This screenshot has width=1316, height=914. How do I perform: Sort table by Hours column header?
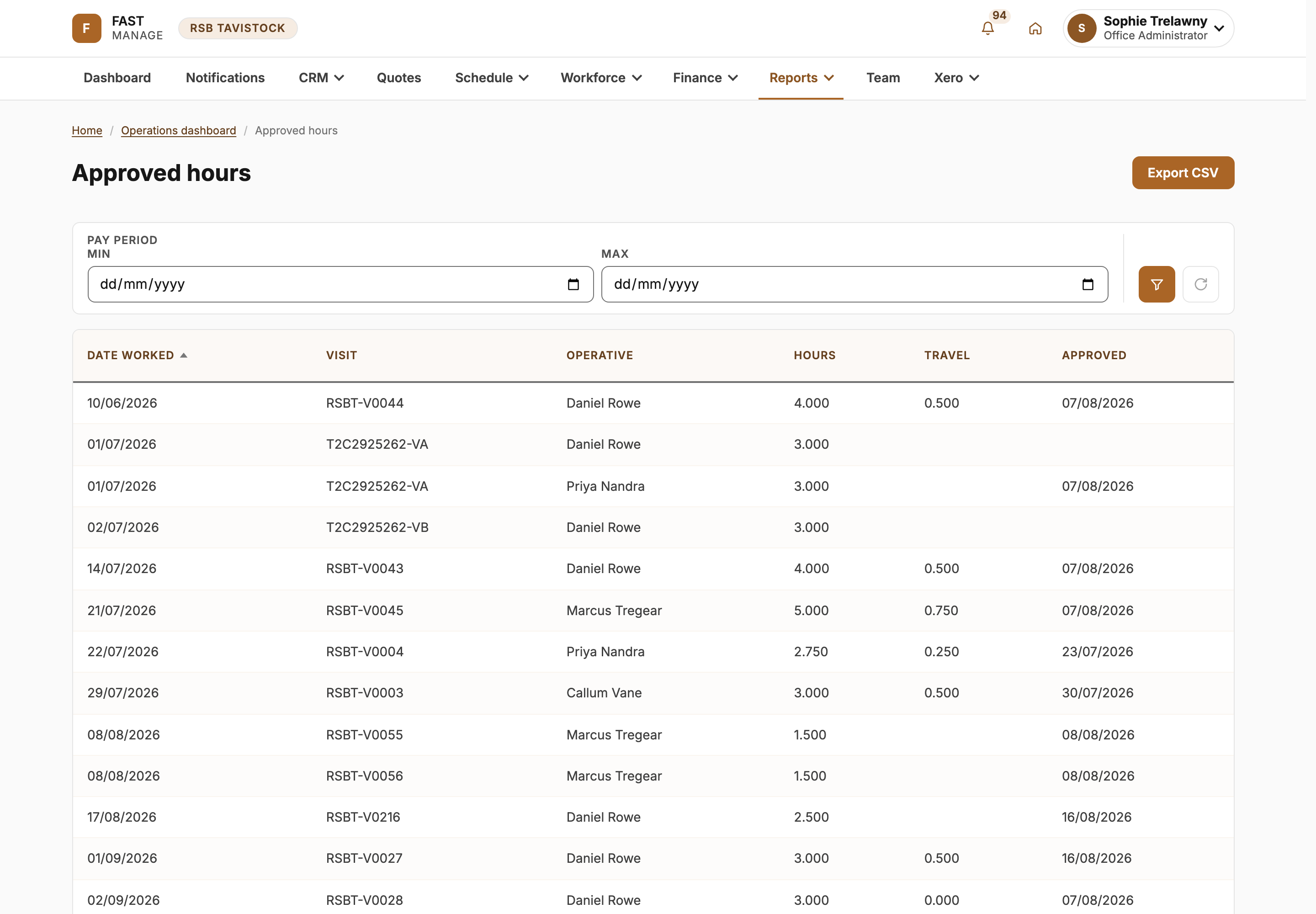click(x=814, y=355)
